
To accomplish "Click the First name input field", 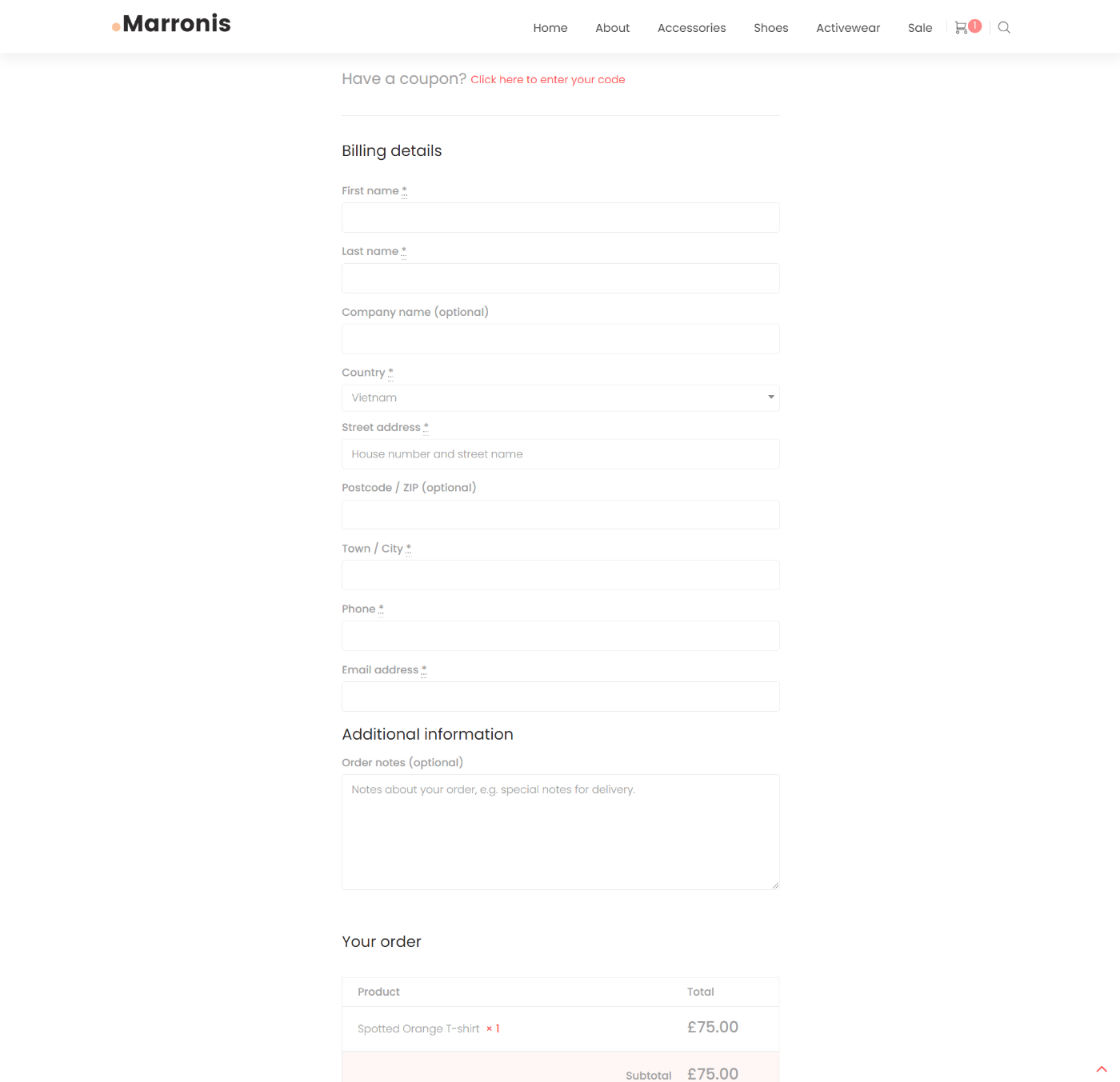I will click(560, 217).
